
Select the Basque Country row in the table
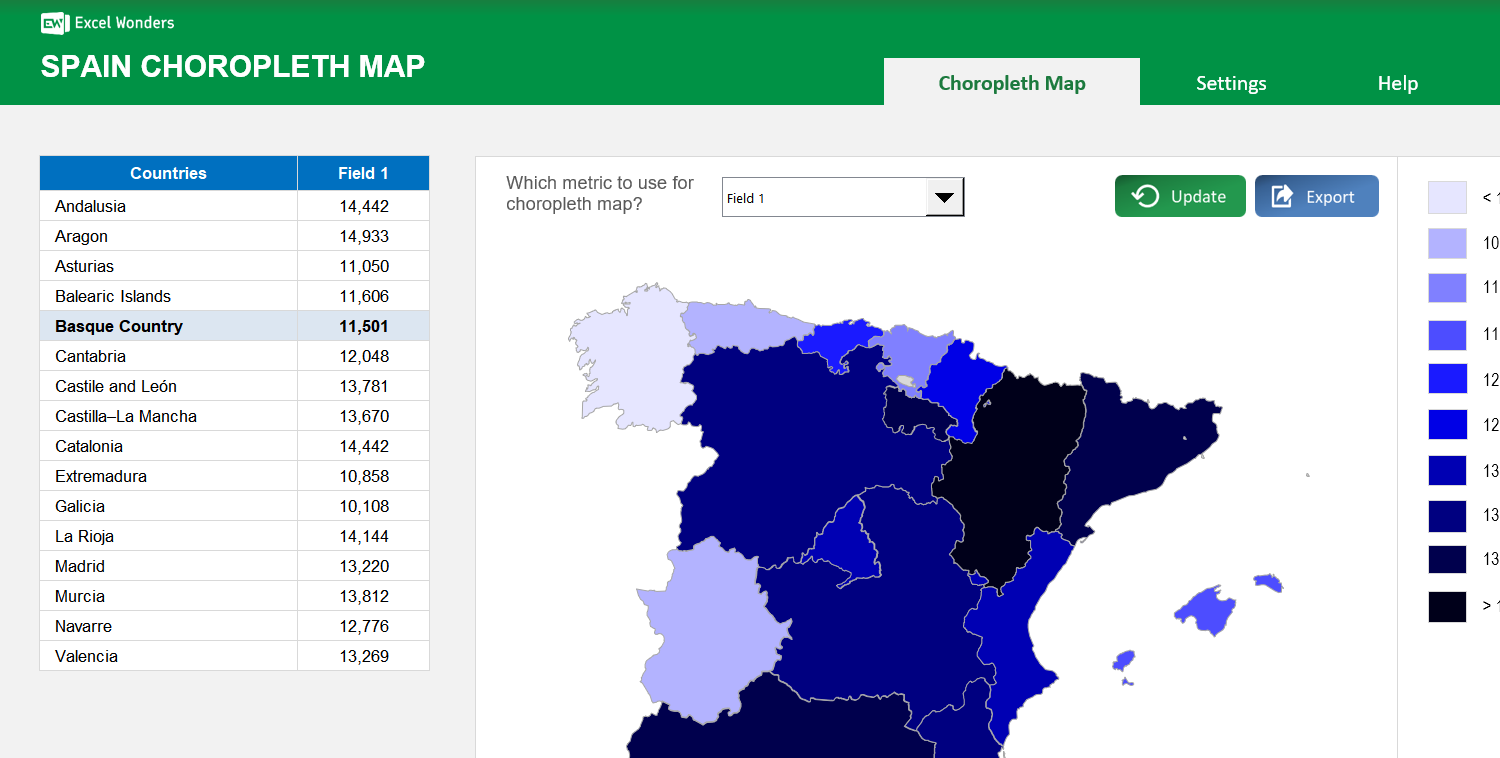coord(168,325)
